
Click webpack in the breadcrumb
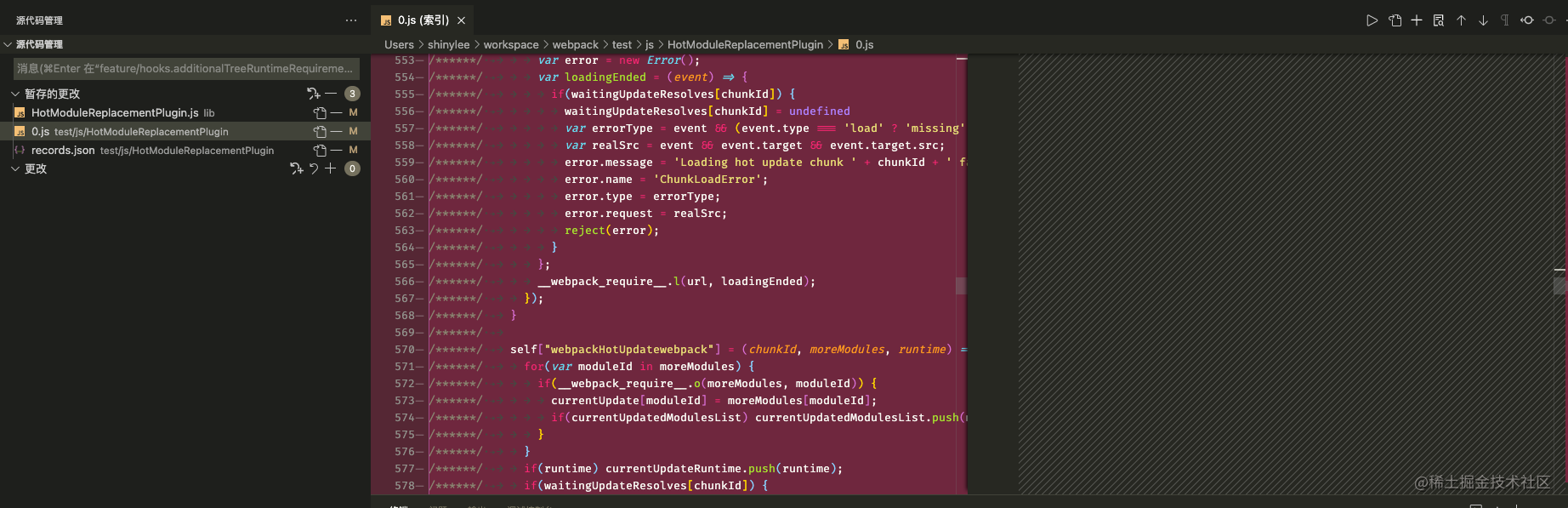[x=576, y=44]
